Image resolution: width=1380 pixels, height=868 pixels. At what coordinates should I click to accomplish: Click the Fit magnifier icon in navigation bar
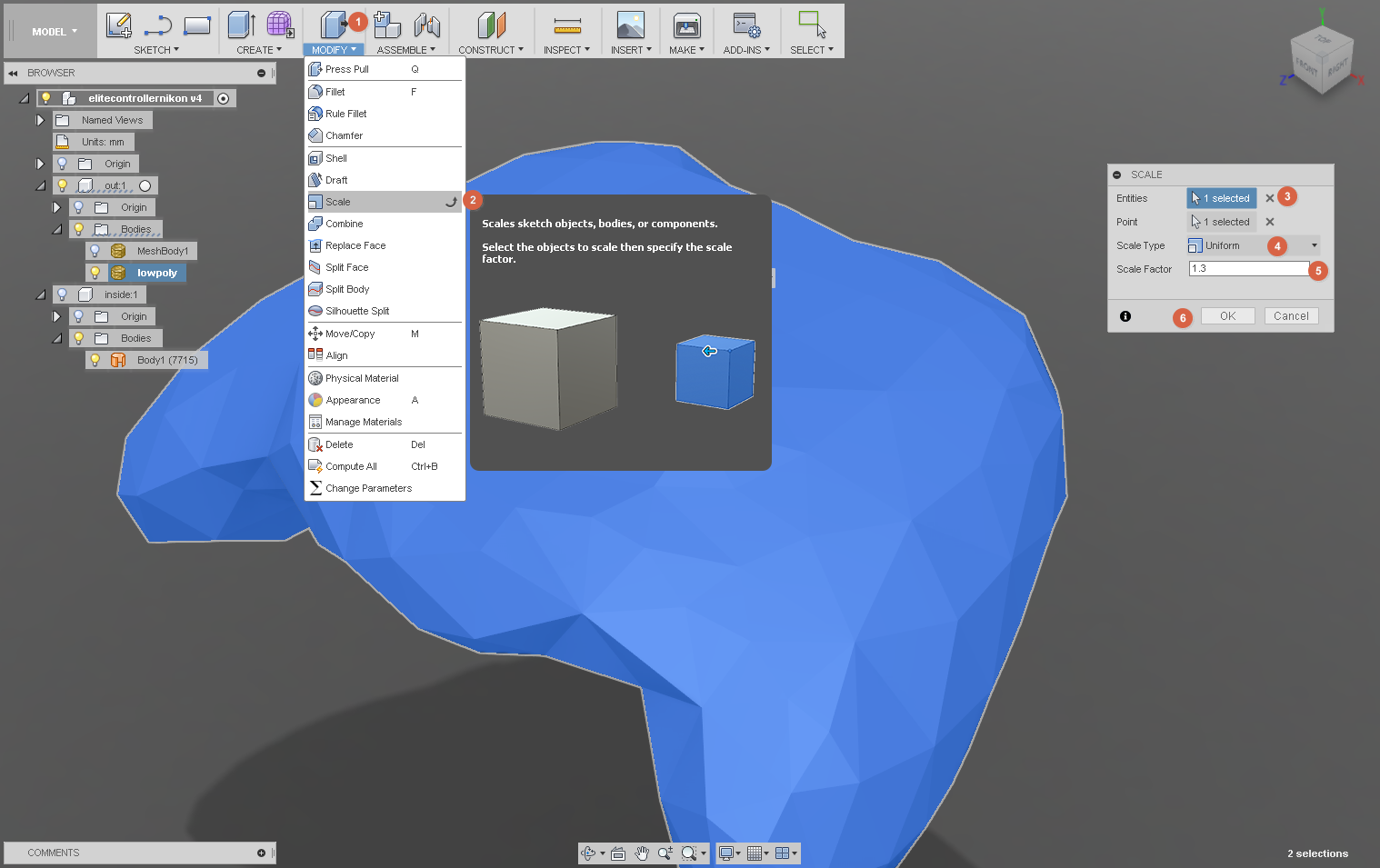coord(689,853)
